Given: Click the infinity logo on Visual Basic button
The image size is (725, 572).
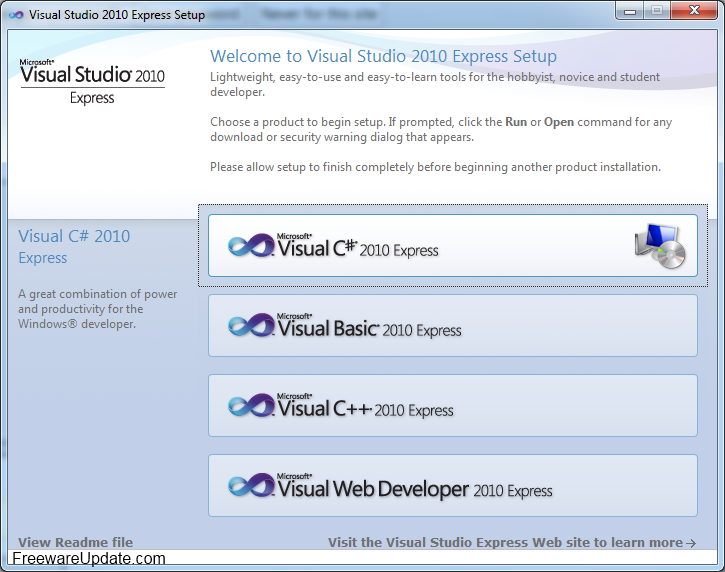Looking at the screenshot, I should coord(252,326).
